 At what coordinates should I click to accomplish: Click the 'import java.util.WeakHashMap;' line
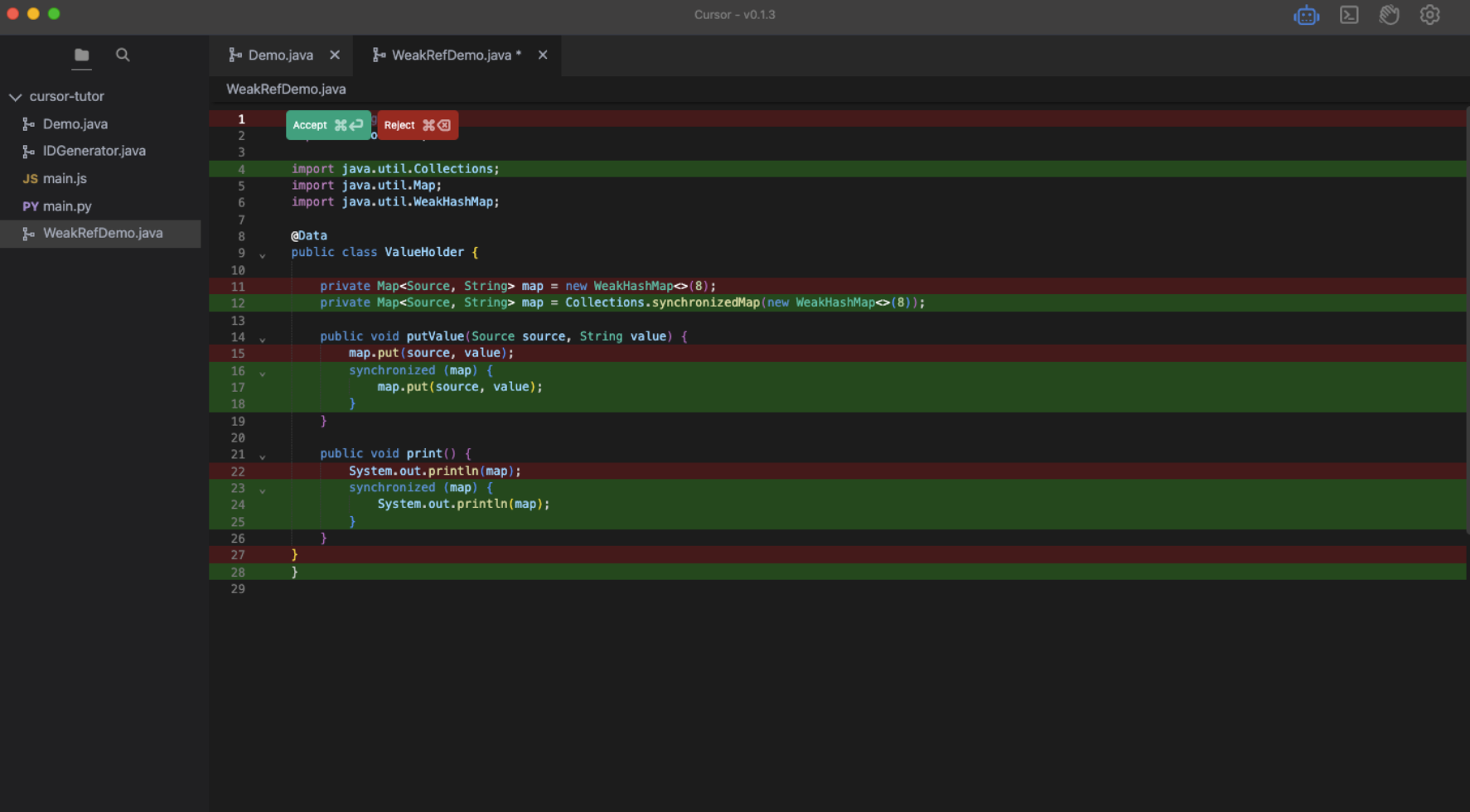(x=395, y=201)
